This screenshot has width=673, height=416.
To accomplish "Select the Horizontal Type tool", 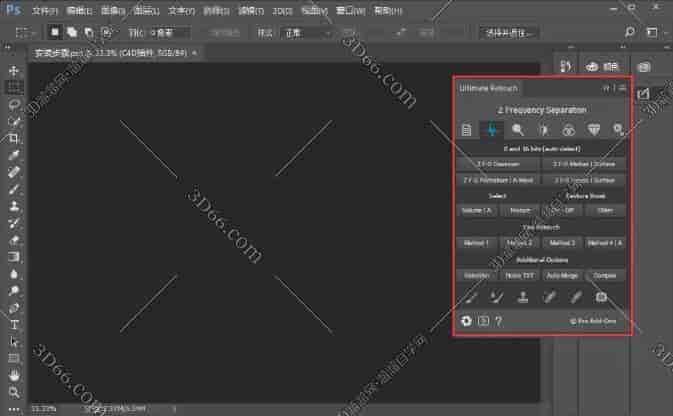I will click(14, 325).
